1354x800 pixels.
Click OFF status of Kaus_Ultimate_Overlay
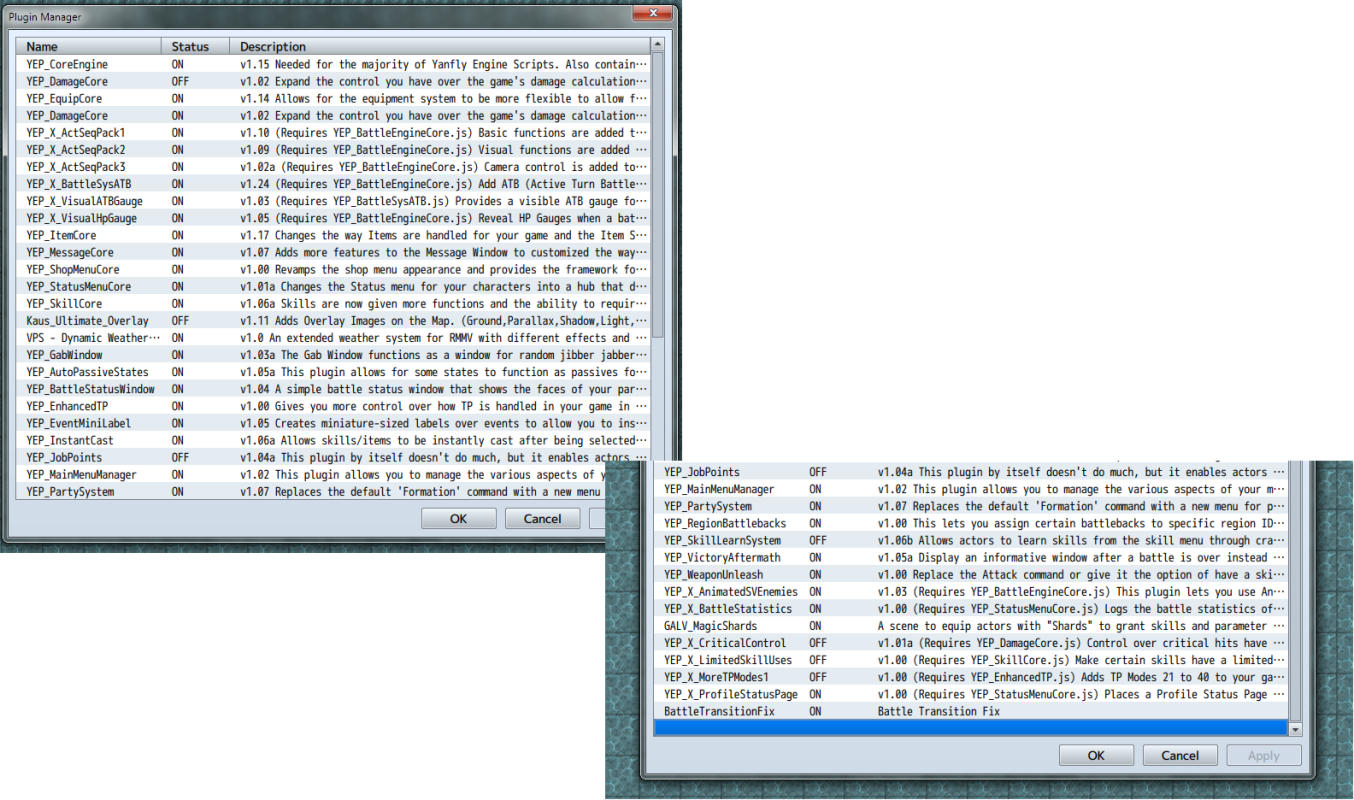coord(180,320)
